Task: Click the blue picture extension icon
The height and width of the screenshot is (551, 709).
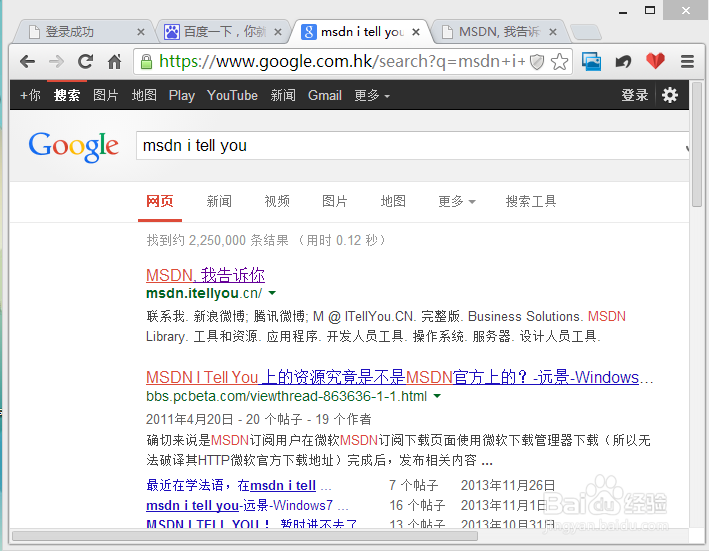Action: point(591,61)
